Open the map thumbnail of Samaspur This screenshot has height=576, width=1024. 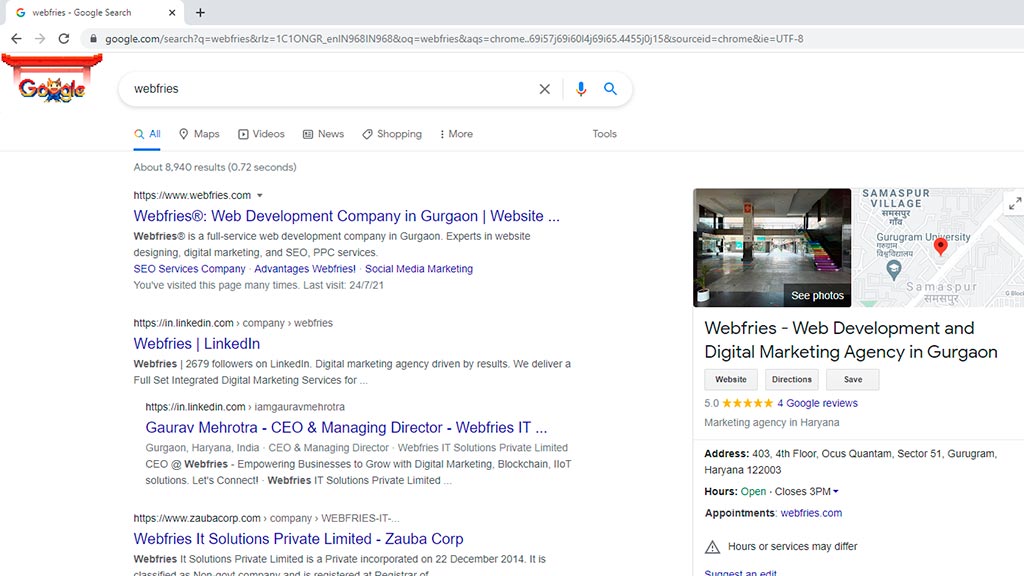pyautogui.click(x=938, y=248)
